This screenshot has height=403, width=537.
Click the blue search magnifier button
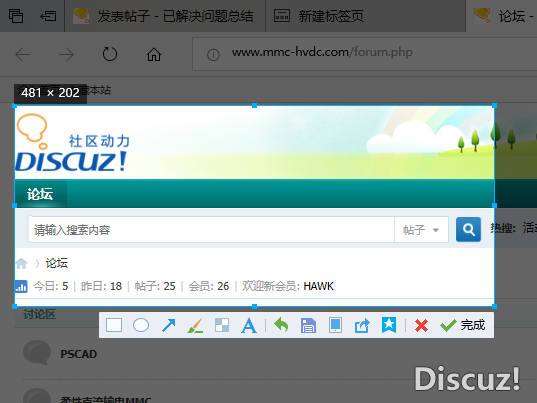pyautogui.click(x=468, y=229)
